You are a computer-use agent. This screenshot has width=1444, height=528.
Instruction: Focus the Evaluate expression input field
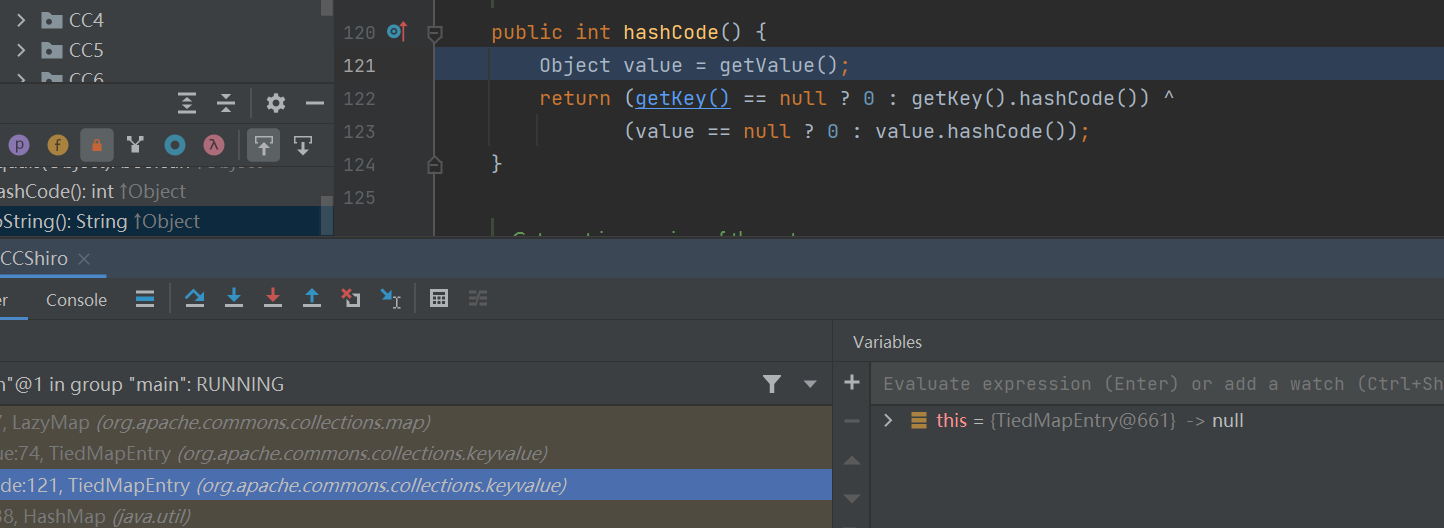(x=1158, y=384)
